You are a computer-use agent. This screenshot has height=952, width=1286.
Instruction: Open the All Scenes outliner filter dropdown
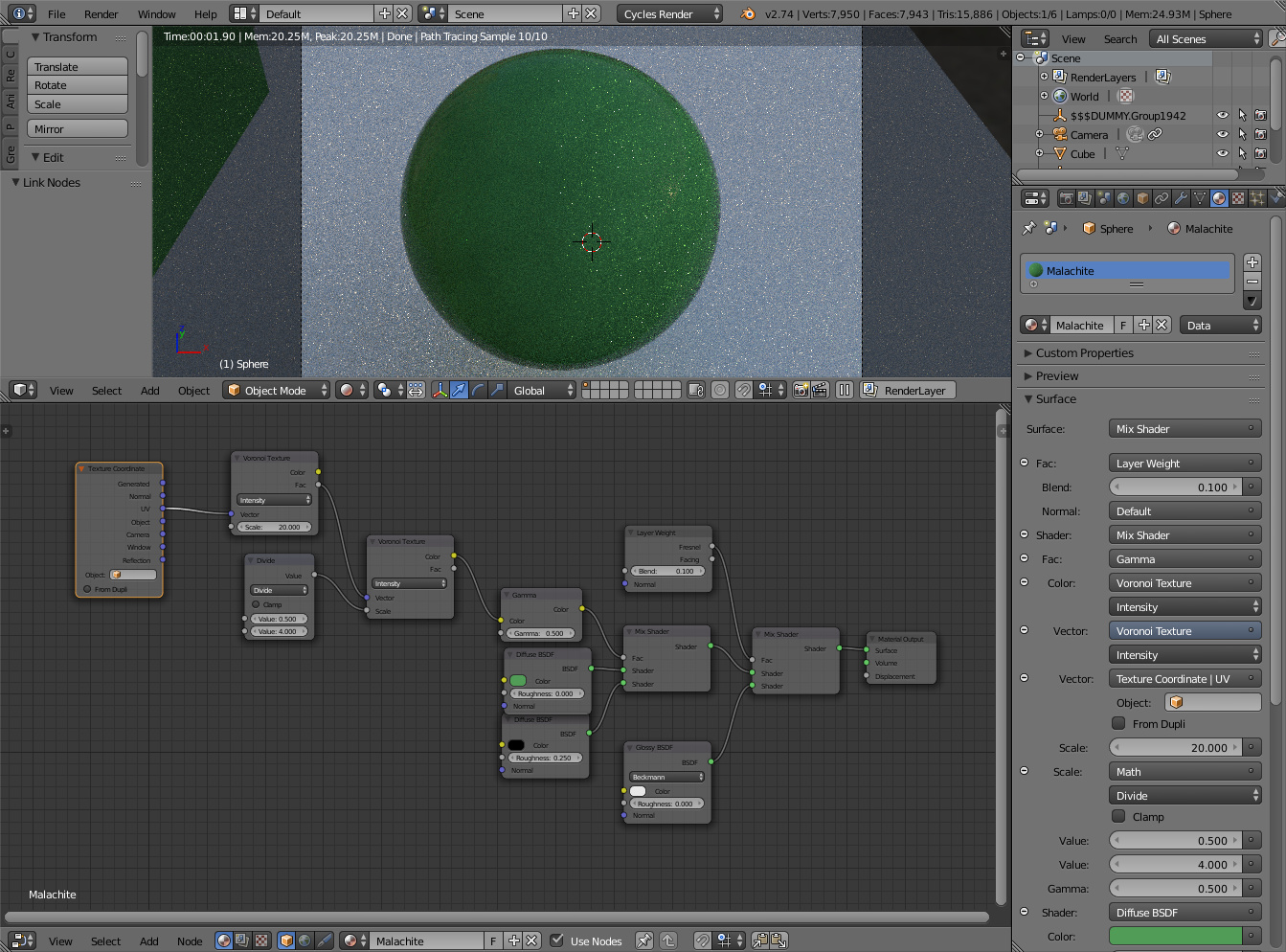(x=1207, y=39)
